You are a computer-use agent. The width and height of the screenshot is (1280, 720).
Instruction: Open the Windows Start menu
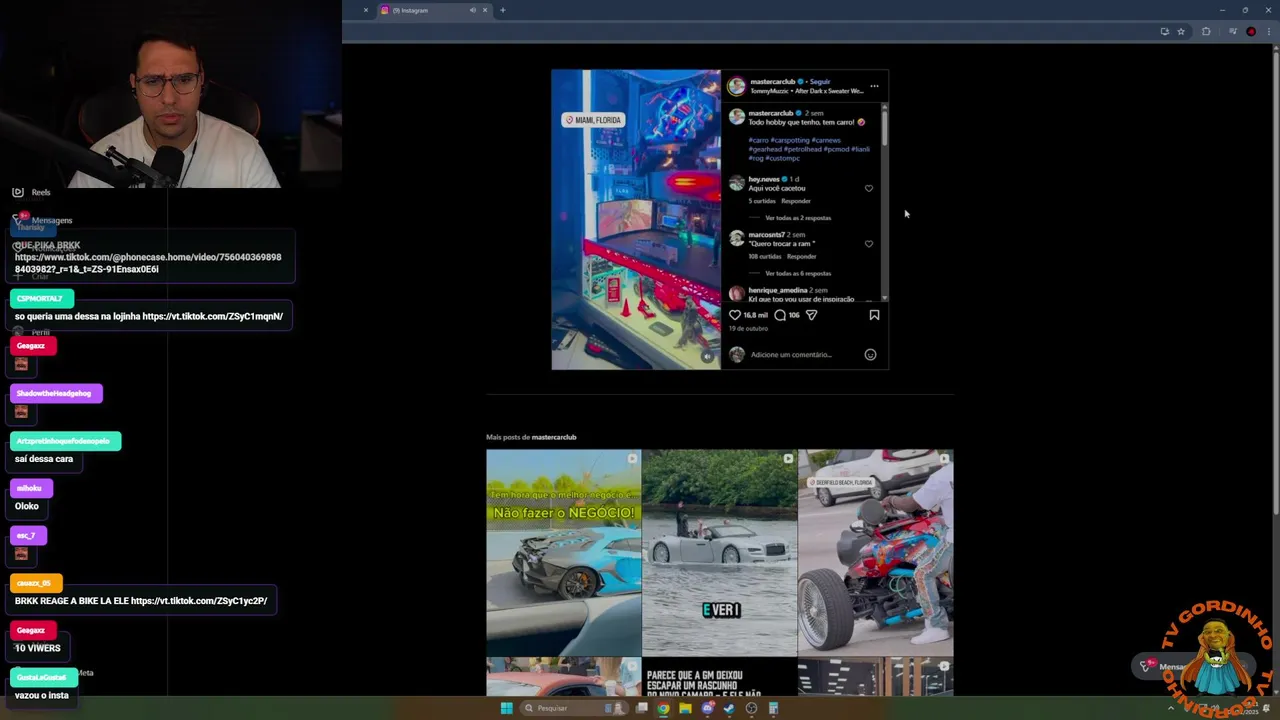[x=506, y=708]
